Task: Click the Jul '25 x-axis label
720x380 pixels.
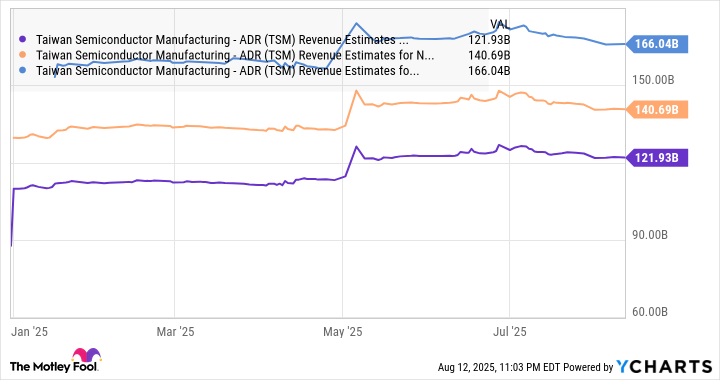Action: 510,332
